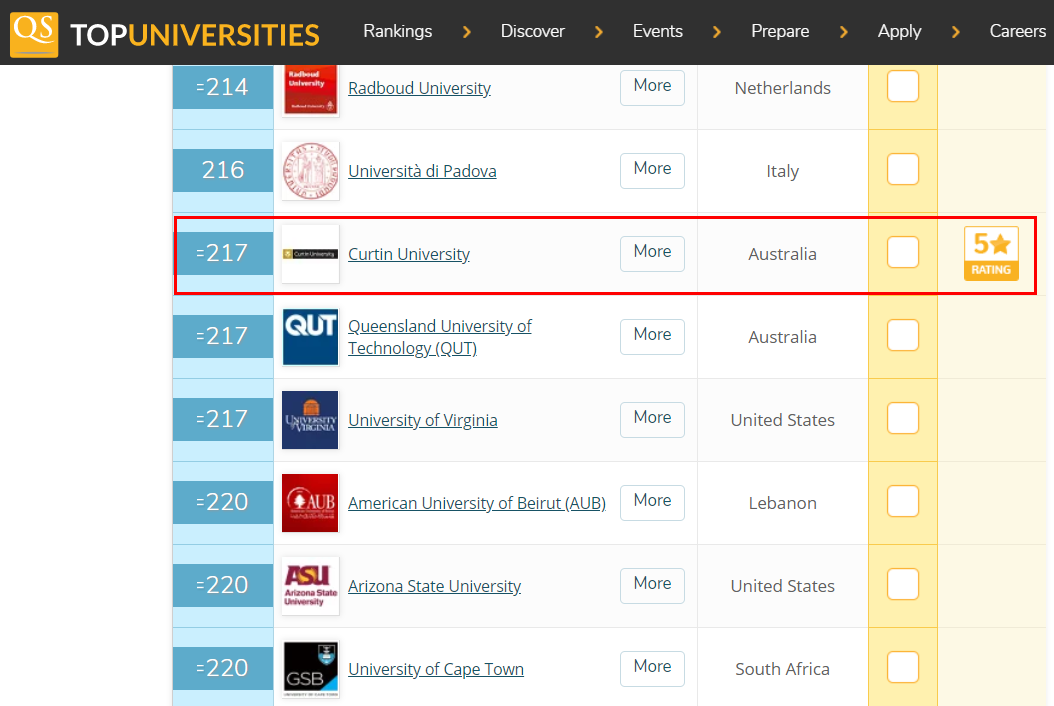Screen dimensions: 1054x706
Task: Open the Radboud University logo thumbnail
Action: (311, 89)
